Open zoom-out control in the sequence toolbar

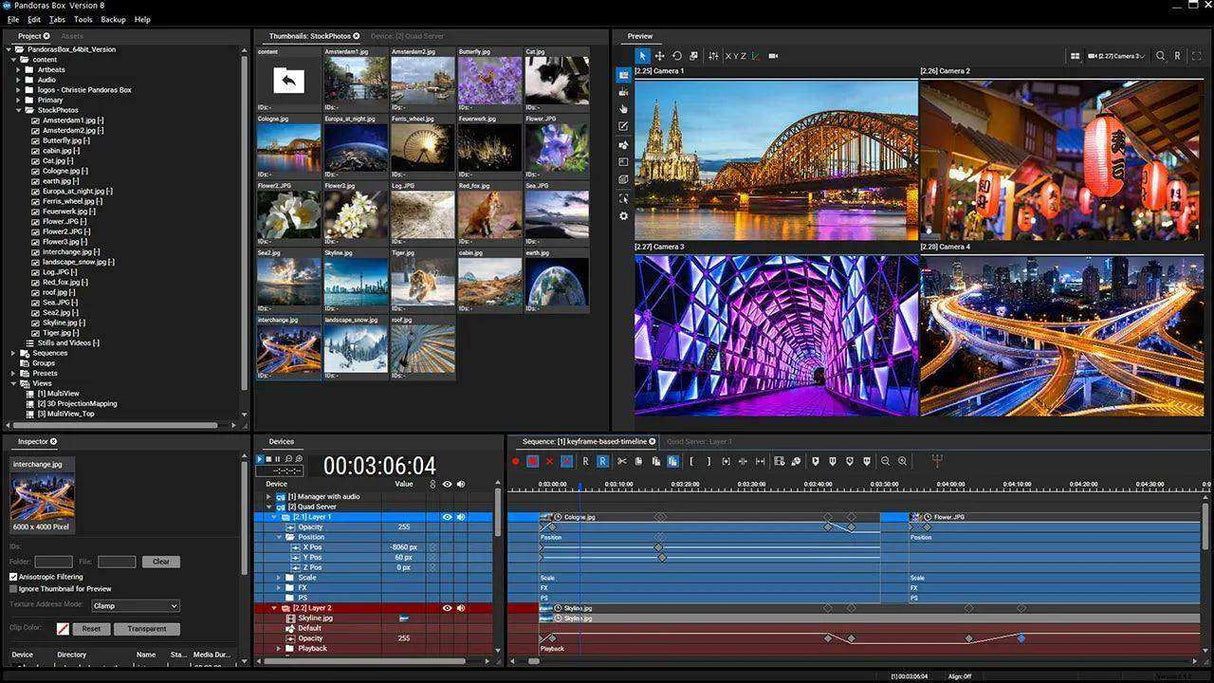pos(884,461)
